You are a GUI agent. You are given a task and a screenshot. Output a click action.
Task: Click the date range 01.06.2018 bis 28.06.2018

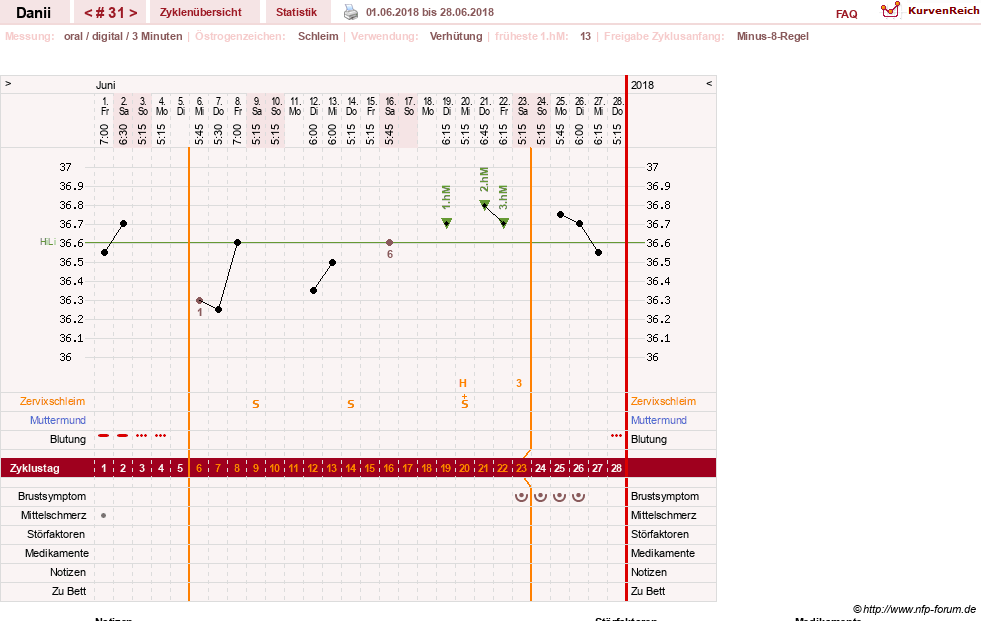[x=430, y=13]
